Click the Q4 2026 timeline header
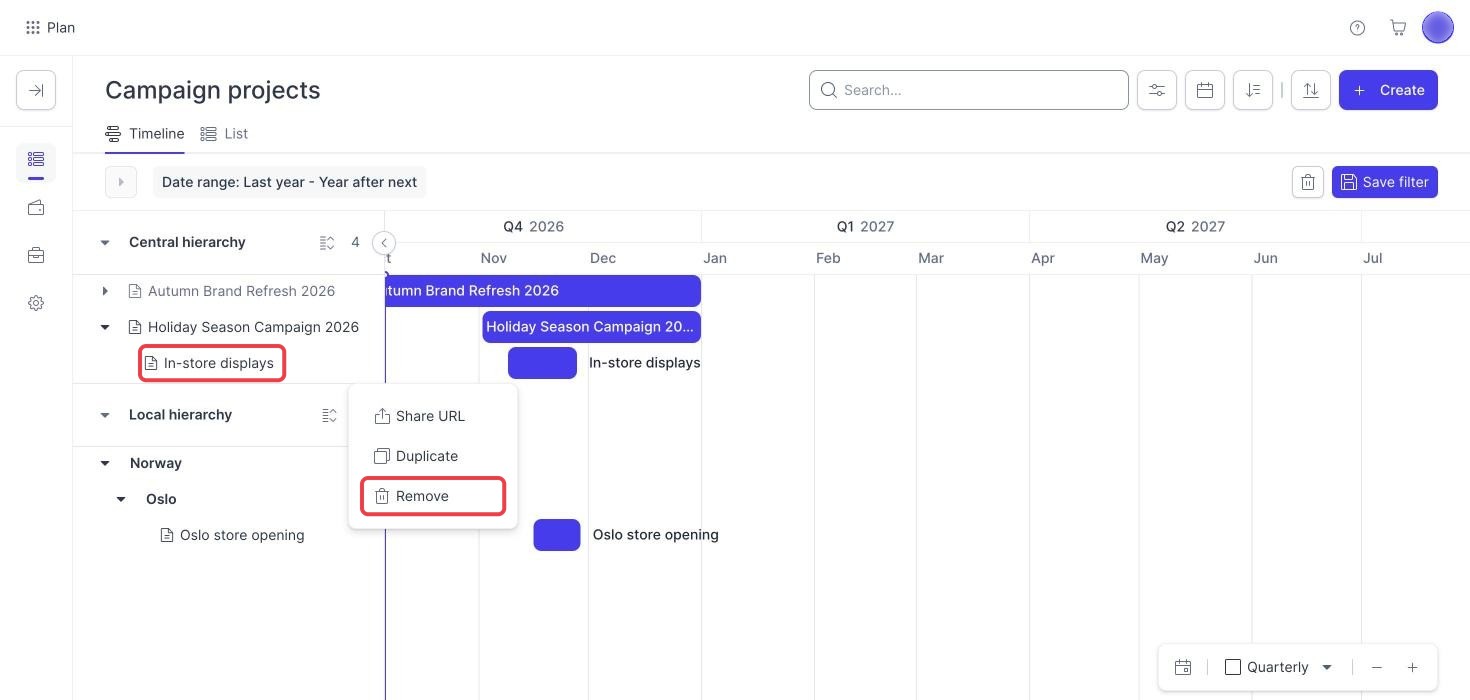This screenshot has width=1470, height=700. point(533,227)
